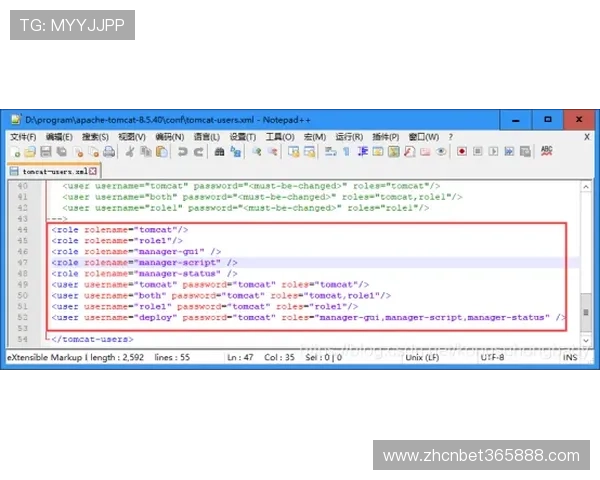
Task: Click the ABC spell check icon
Action: click(546, 151)
